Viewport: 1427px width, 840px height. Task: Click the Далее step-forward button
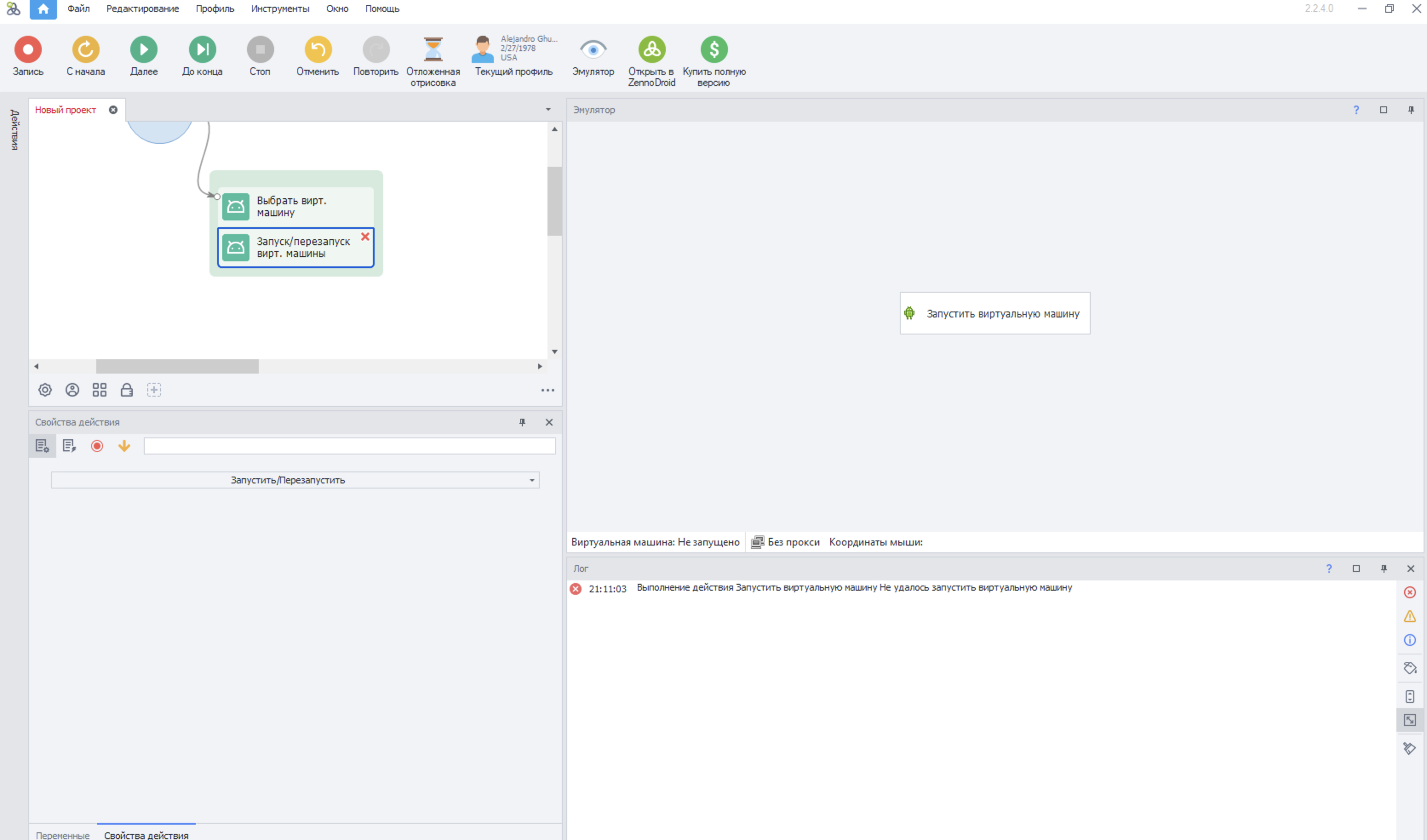[x=144, y=50]
